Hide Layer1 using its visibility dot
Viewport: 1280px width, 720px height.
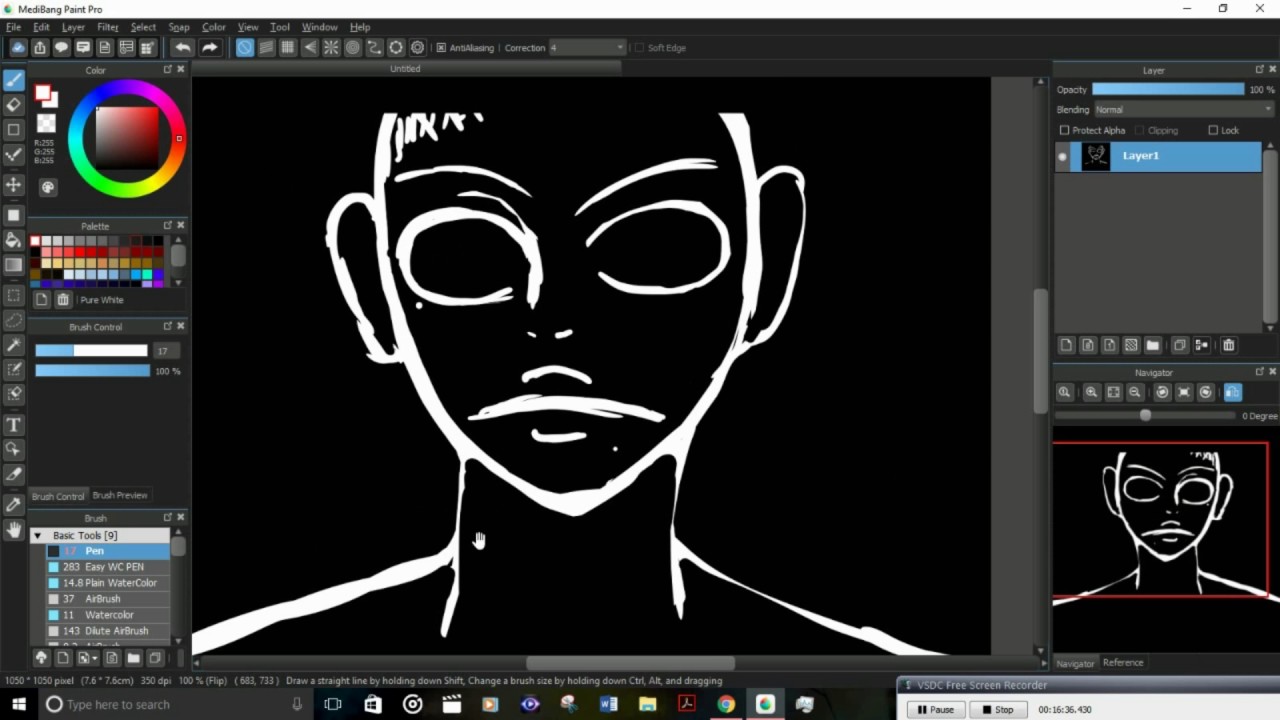[1062, 157]
